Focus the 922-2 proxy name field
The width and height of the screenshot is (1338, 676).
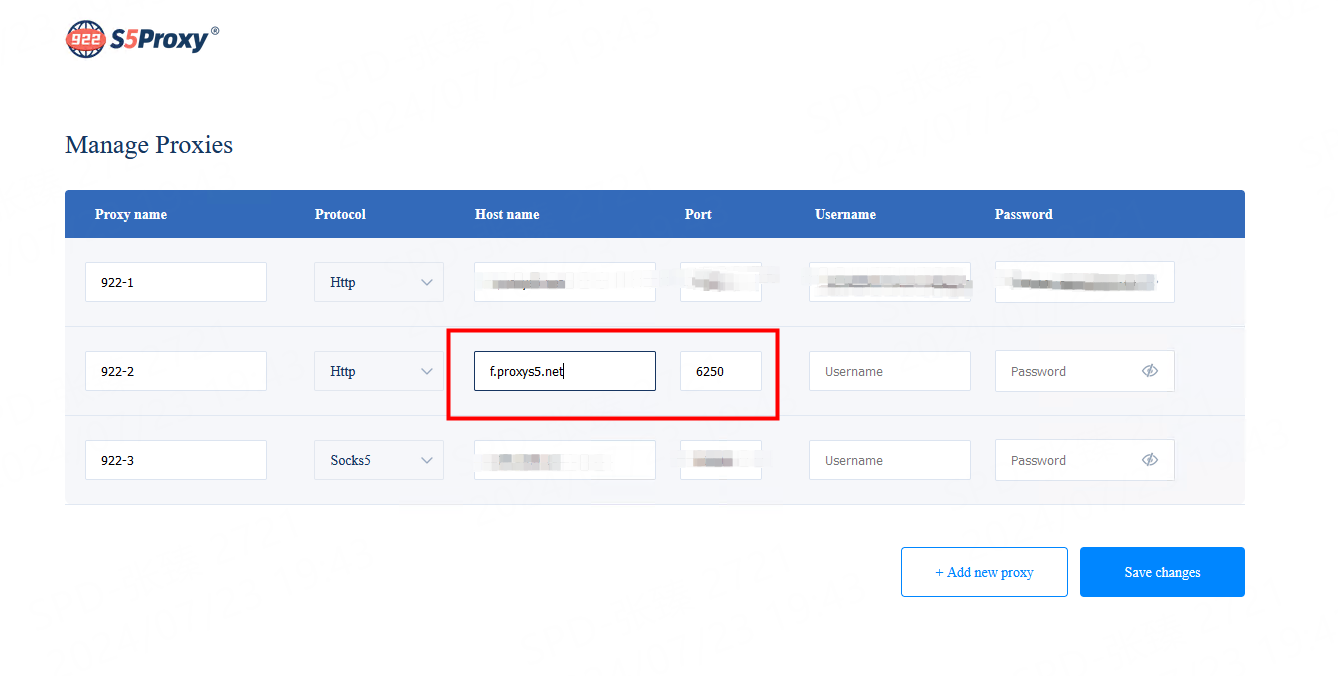[175, 371]
